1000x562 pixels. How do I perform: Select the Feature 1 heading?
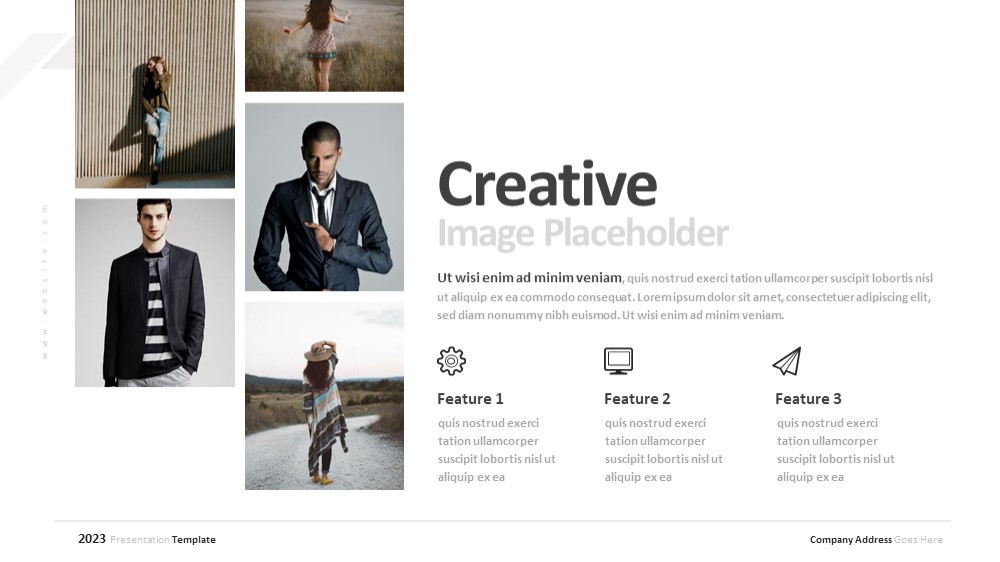[470, 399]
